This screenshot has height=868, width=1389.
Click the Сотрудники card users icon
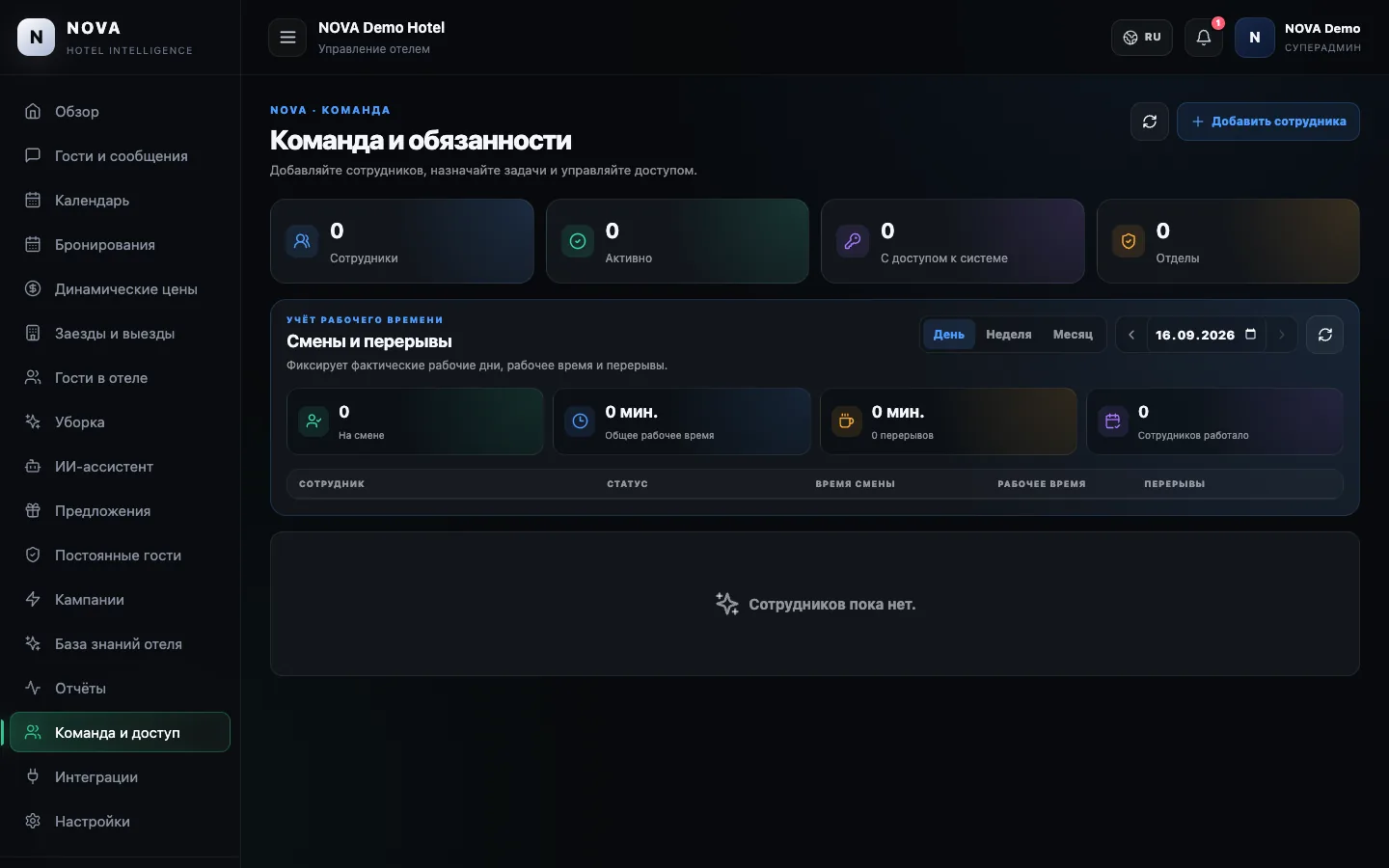[302, 241]
